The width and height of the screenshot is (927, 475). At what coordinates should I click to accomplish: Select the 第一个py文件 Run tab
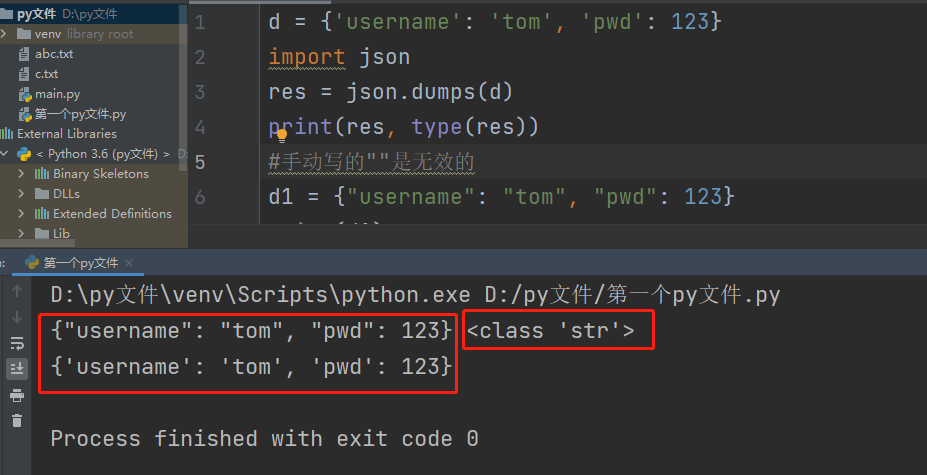pos(80,263)
